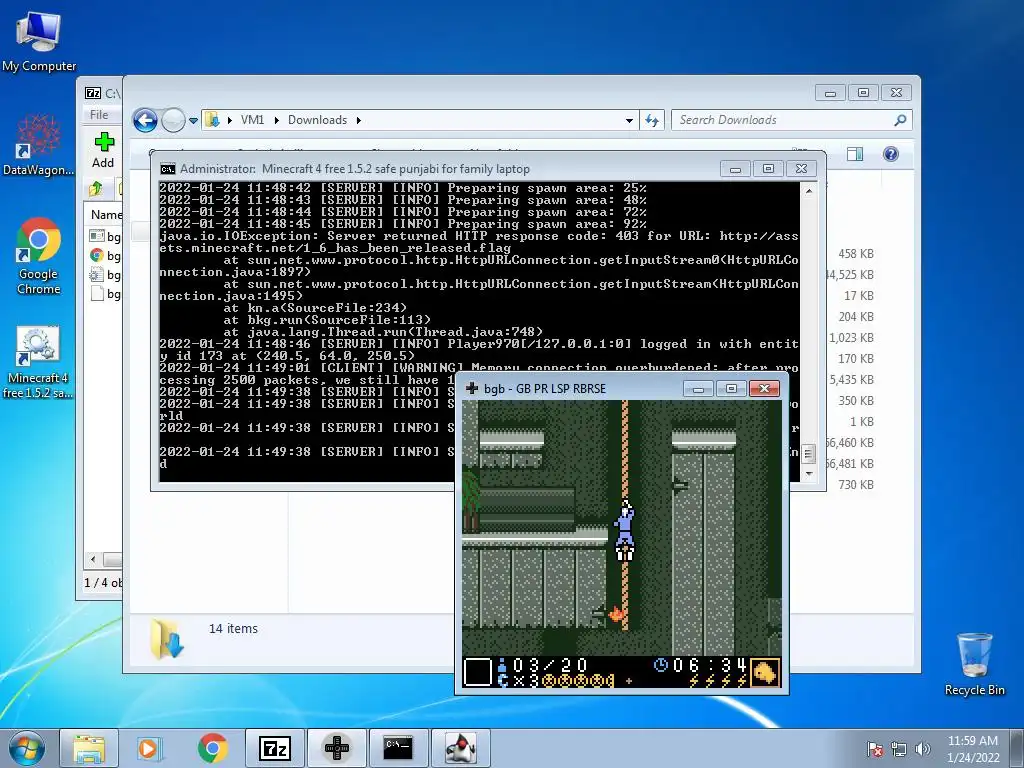
Task: Switch to the Java taskbar icon
Action: tap(460, 748)
